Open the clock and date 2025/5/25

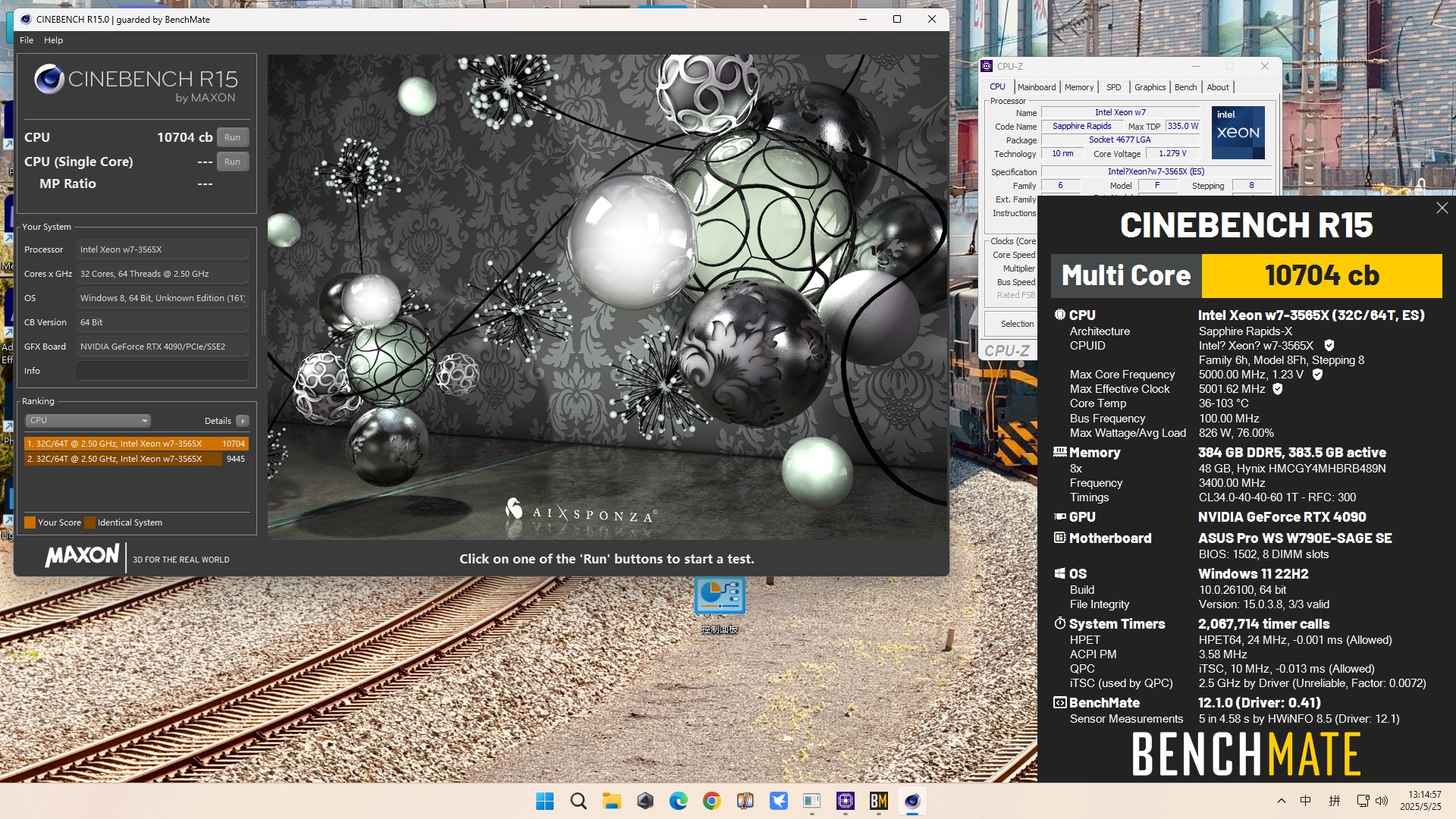1420,801
